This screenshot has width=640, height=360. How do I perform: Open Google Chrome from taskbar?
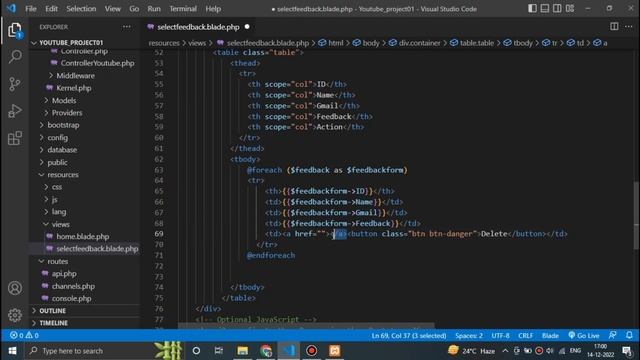[266, 351]
